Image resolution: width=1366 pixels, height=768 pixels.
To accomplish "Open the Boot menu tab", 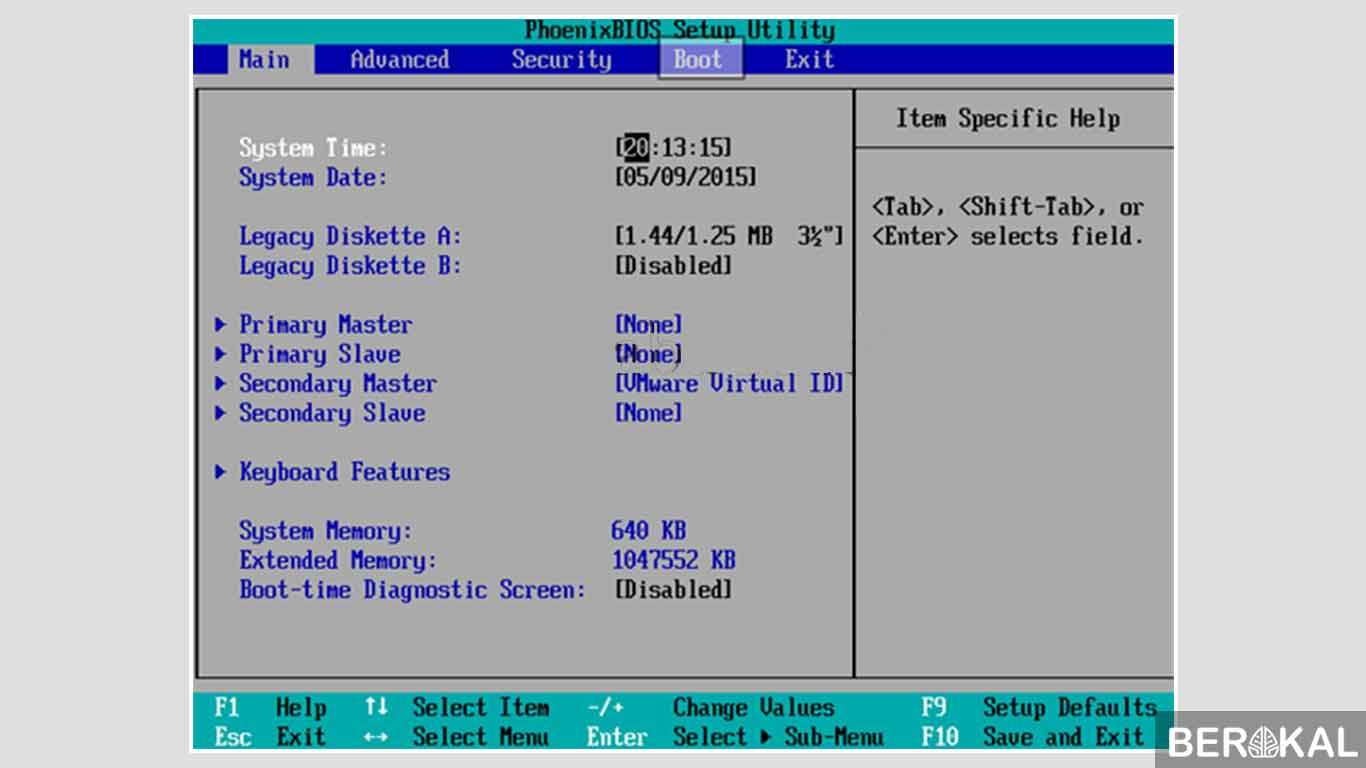I will click(x=699, y=59).
